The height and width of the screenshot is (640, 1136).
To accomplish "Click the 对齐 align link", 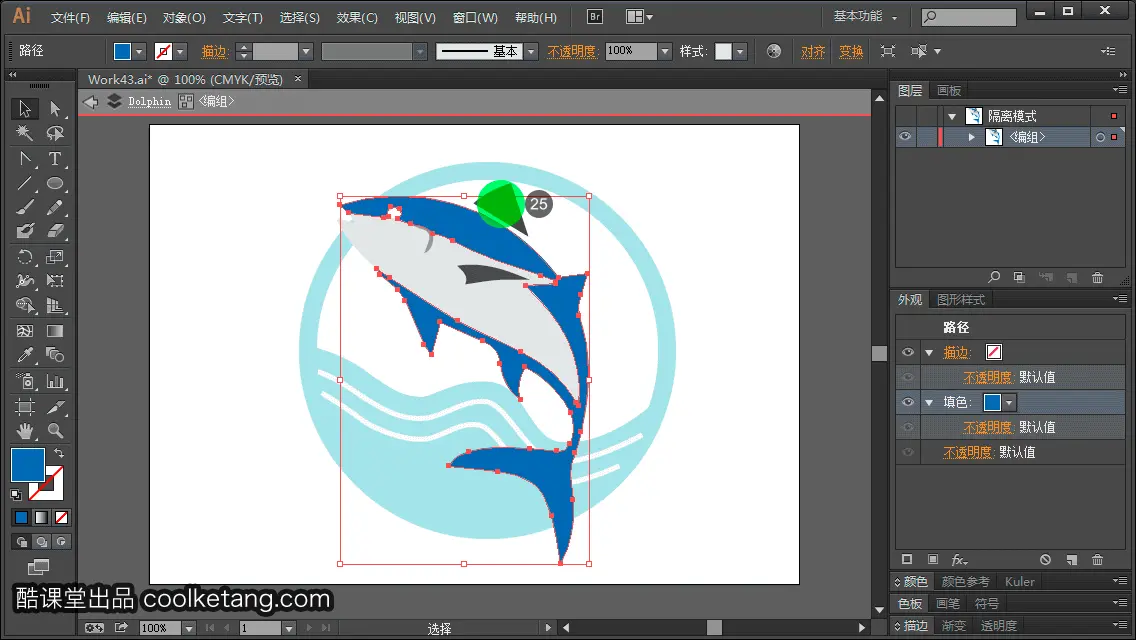I will (813, 51).
